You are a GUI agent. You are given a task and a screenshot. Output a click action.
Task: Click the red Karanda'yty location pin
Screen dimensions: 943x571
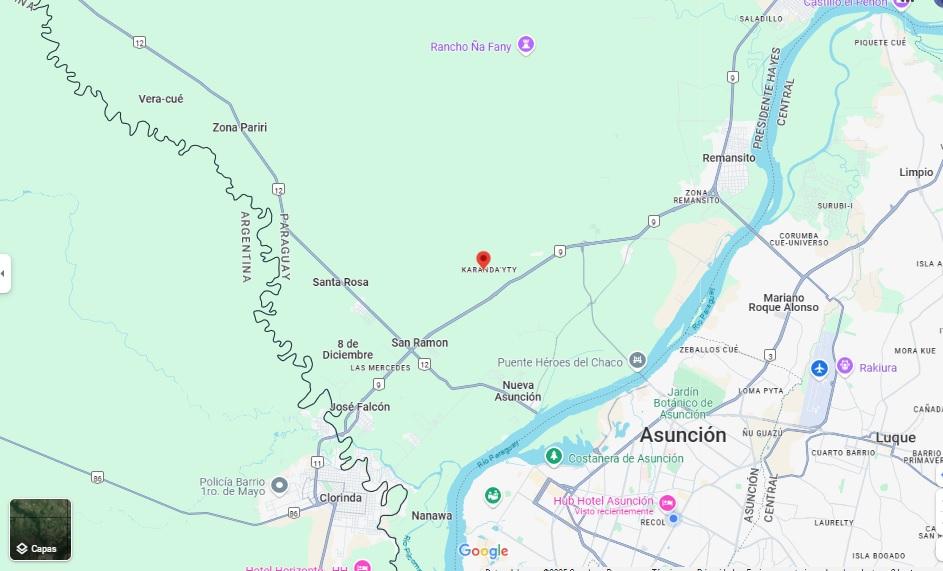(x=484, y=260)
